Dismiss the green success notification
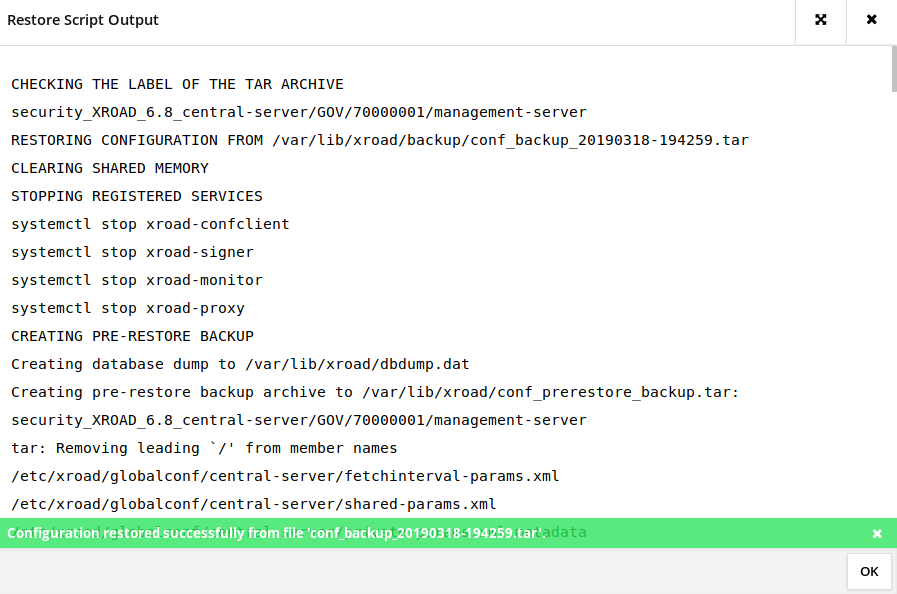The width and height of the screenshot is (897, 594). click(x=877, y=534)
